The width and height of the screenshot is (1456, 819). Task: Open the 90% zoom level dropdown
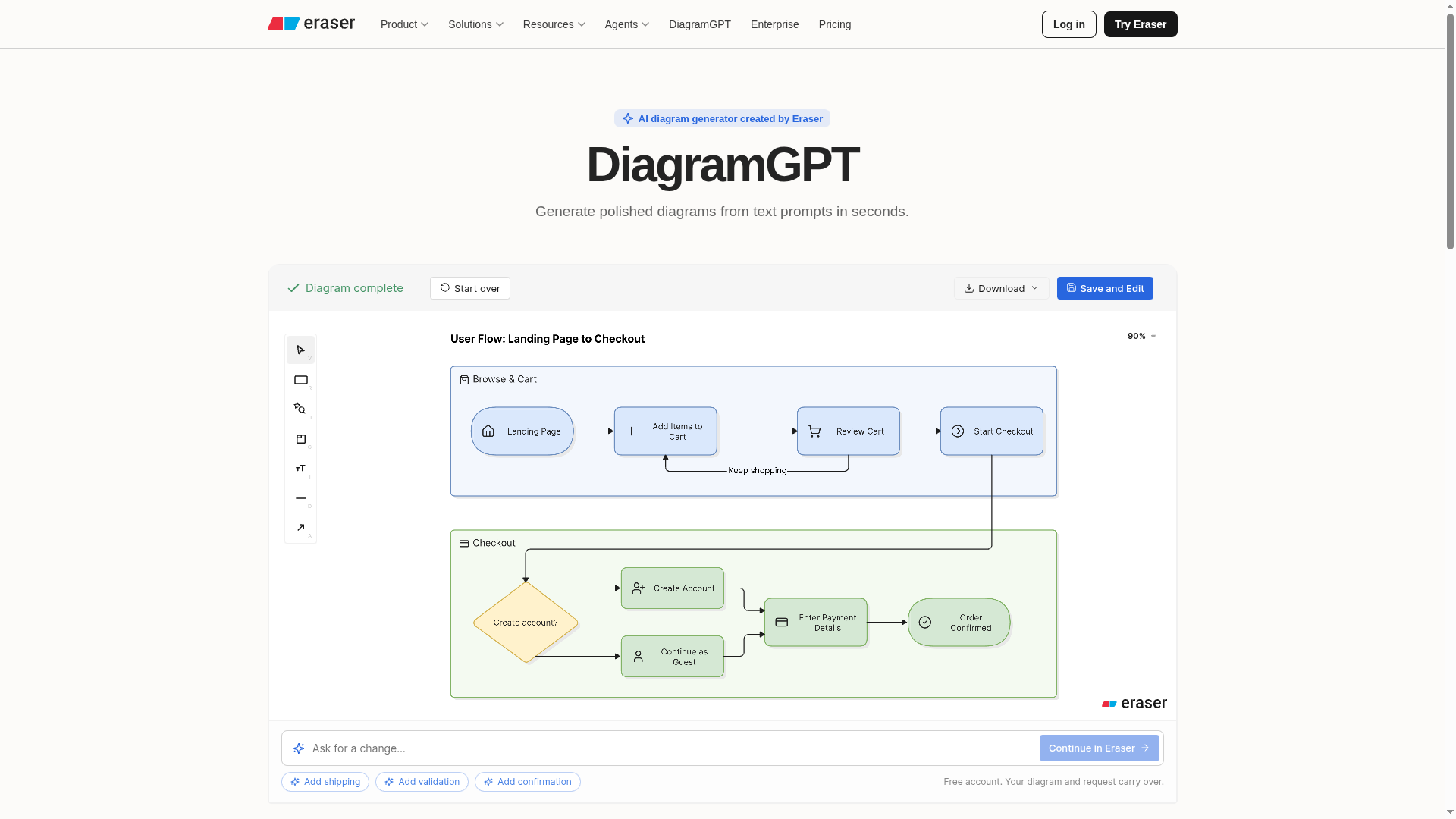click(1141, 336)
